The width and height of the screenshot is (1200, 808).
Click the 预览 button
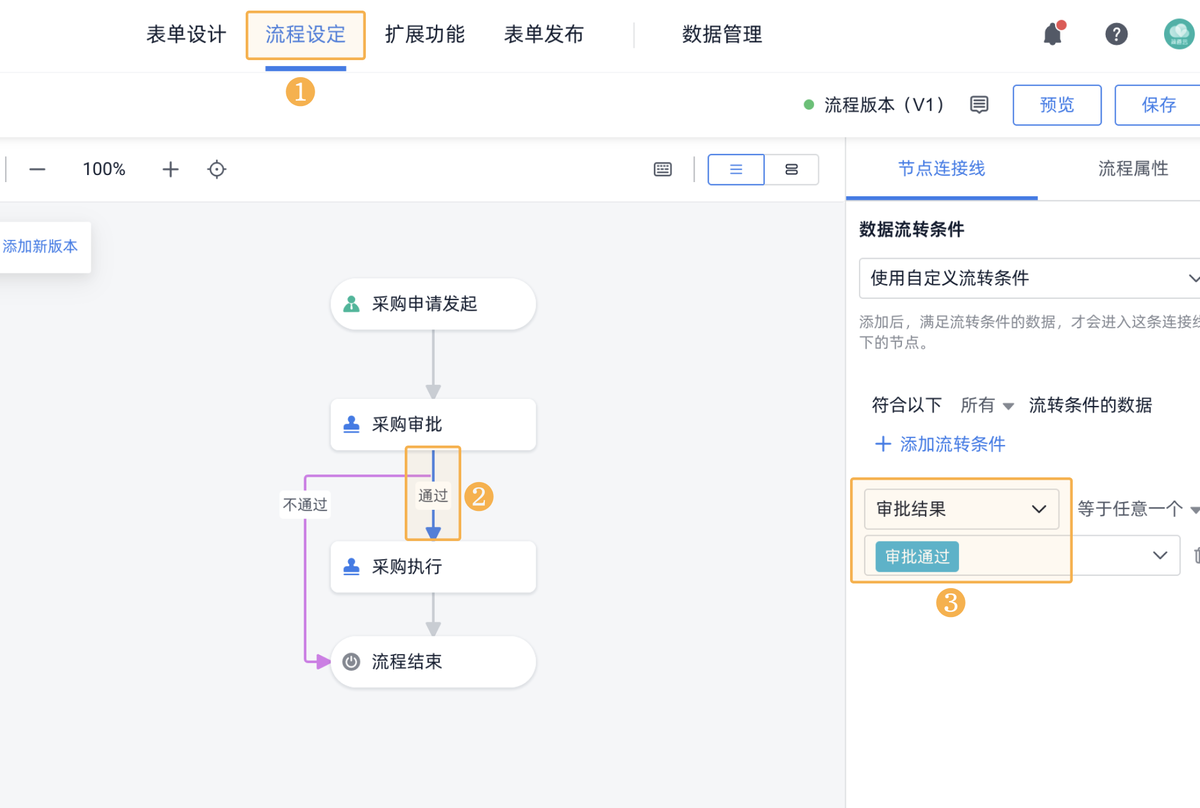(x=1057, y=105)
